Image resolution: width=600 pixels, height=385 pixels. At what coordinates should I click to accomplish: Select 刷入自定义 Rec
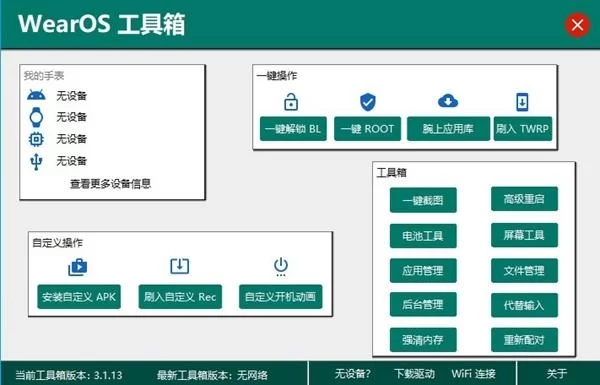[x=180, y=297]
